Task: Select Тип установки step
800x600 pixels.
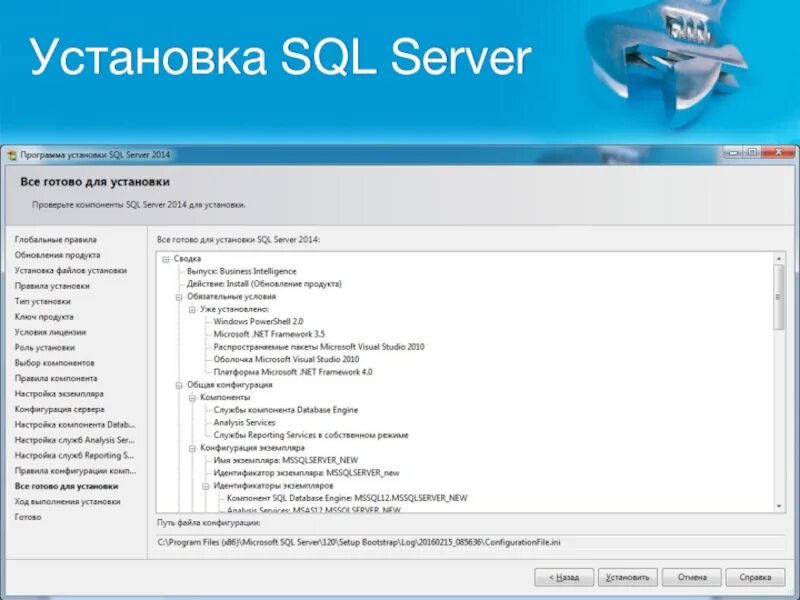Action: (x=43, y=301)
